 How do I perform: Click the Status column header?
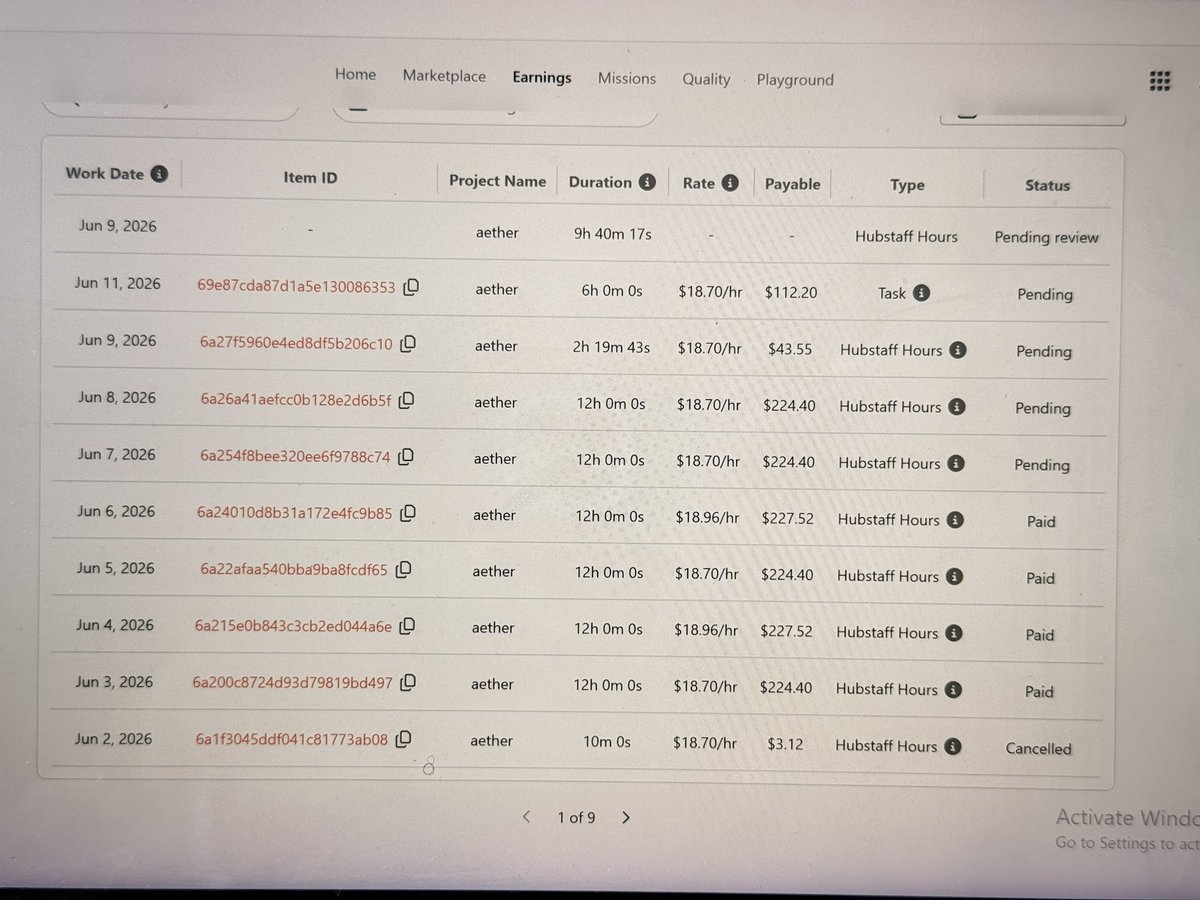coord(1047,185)
